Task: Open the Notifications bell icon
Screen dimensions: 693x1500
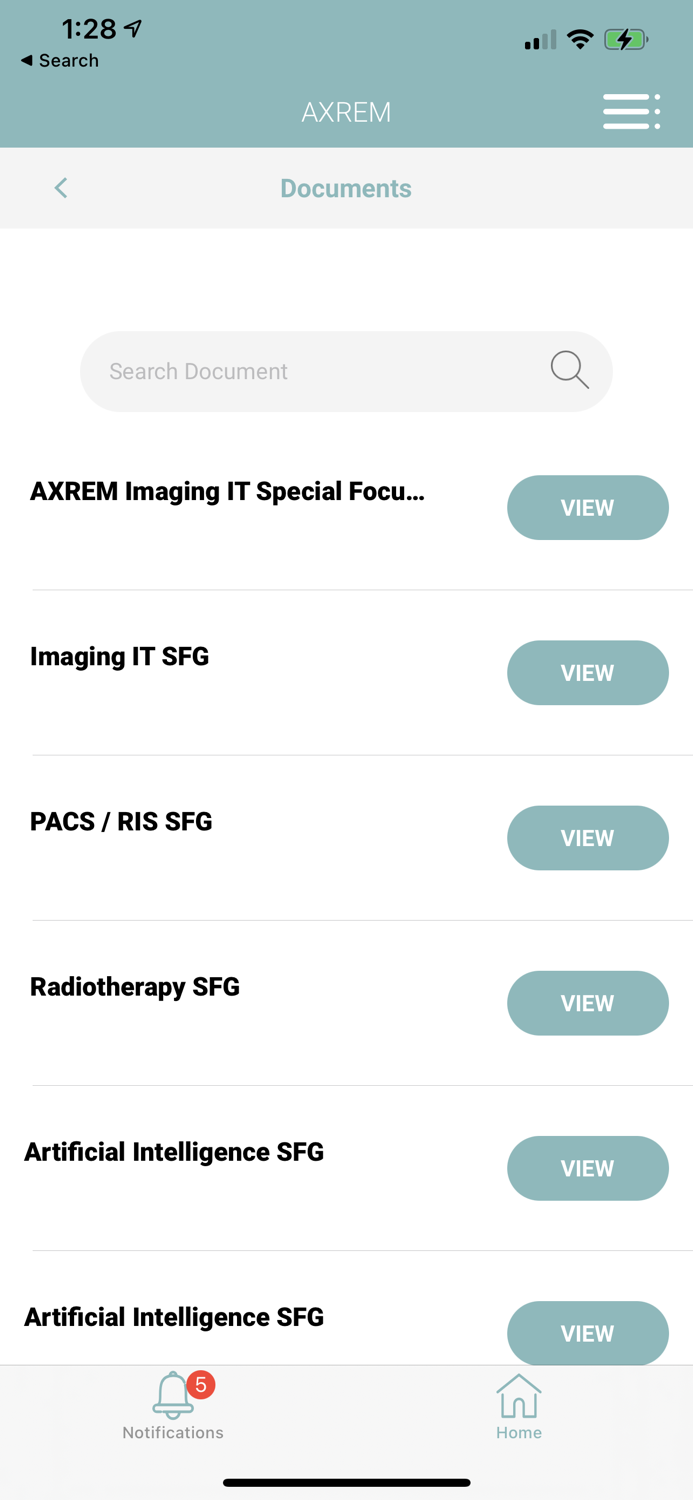Action: point(172,1395)
